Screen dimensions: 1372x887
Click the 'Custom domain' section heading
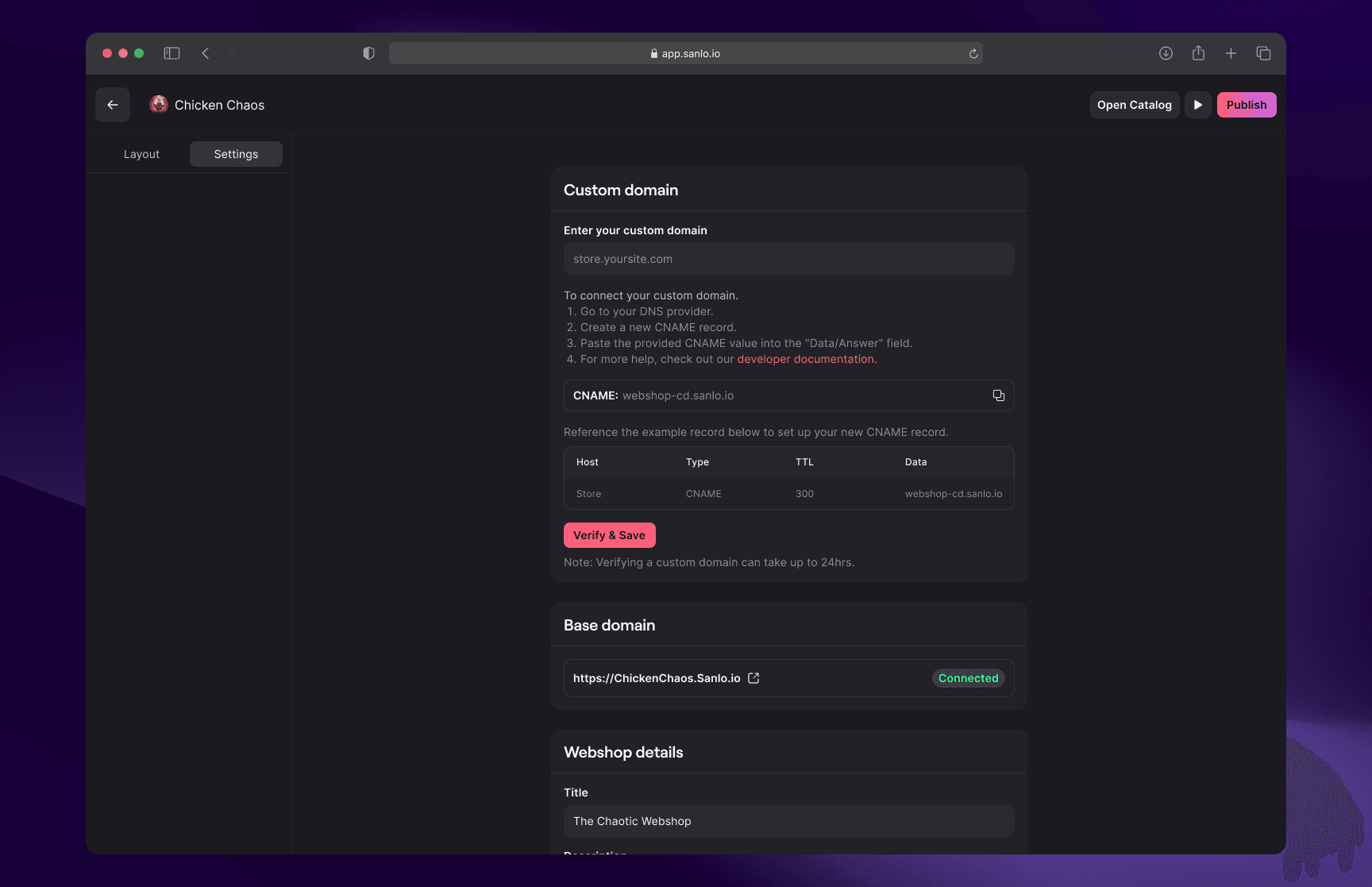point(621,190)
